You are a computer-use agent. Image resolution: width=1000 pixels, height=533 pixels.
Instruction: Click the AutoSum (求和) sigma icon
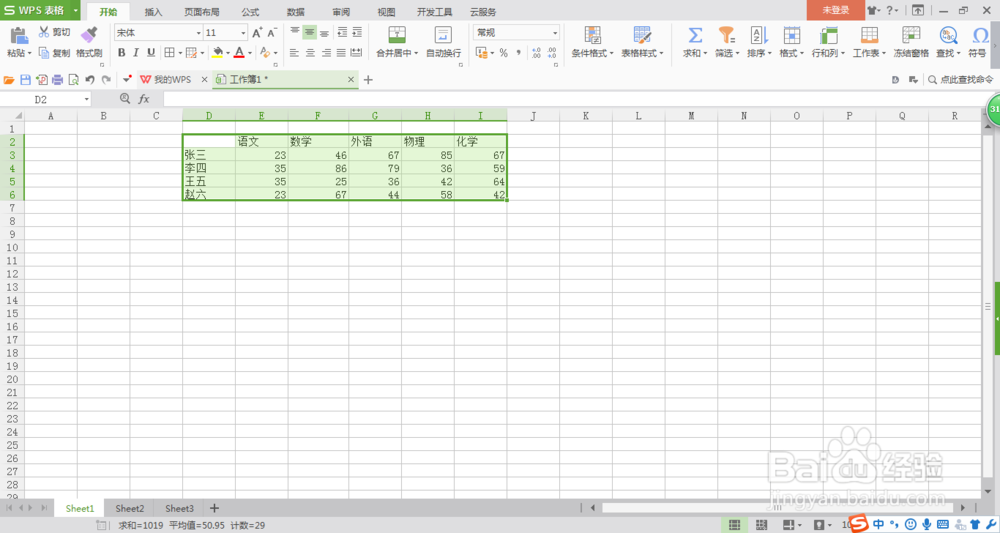pos(695,35)
